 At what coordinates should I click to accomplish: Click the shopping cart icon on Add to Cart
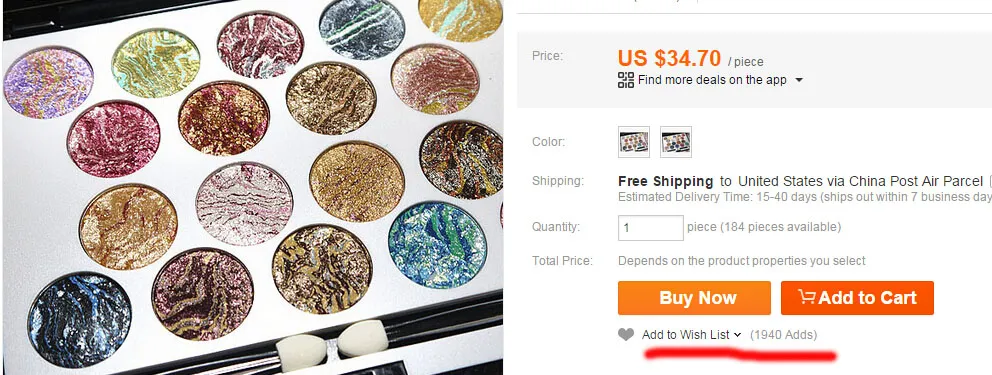807,297
